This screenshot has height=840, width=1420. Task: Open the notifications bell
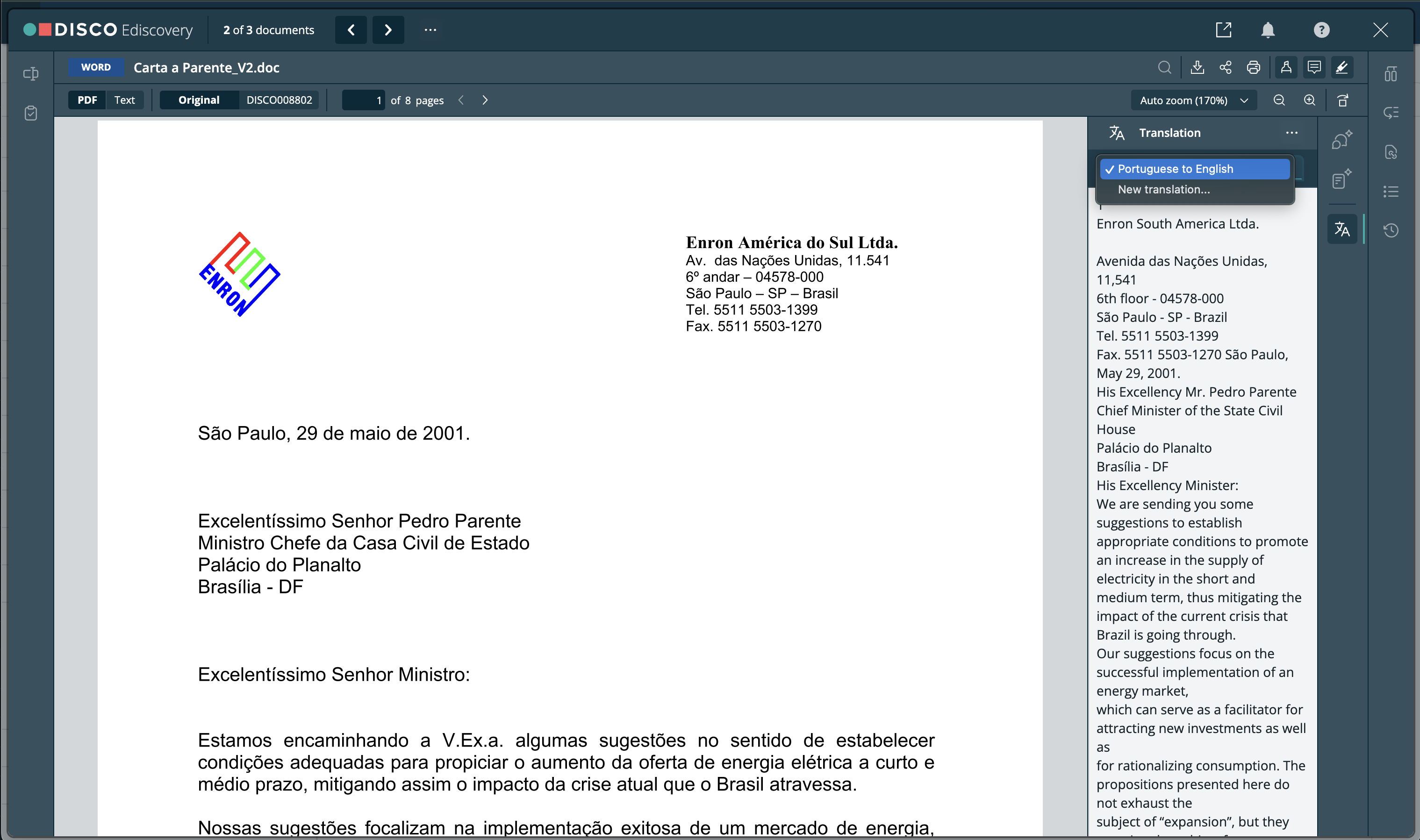click(1268, 30)
